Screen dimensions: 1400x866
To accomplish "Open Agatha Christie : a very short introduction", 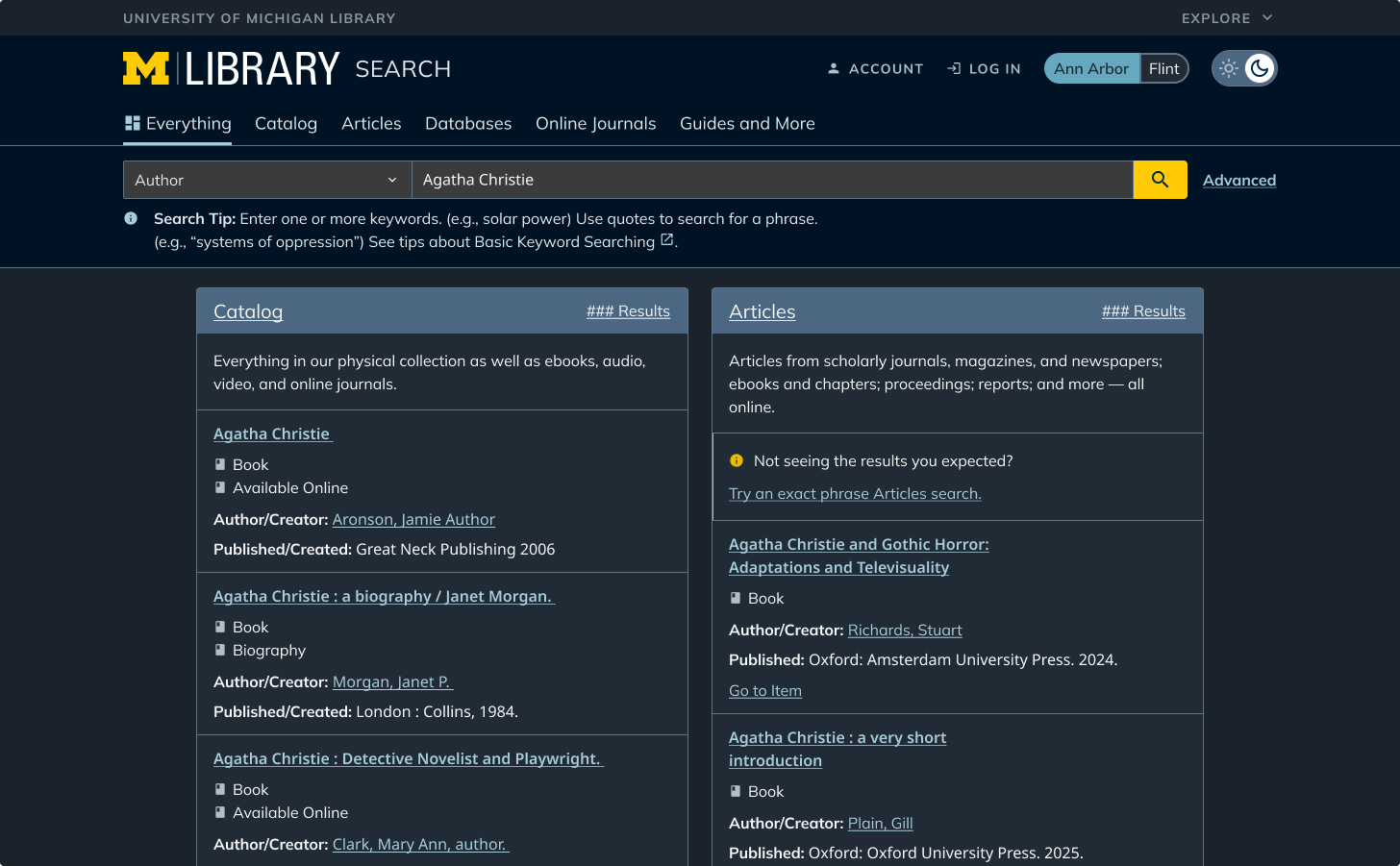I will tap(837, 749).
